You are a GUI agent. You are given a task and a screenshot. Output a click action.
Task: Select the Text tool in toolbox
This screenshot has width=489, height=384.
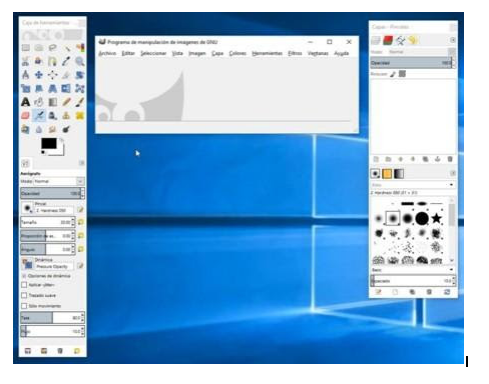point(26,102)
